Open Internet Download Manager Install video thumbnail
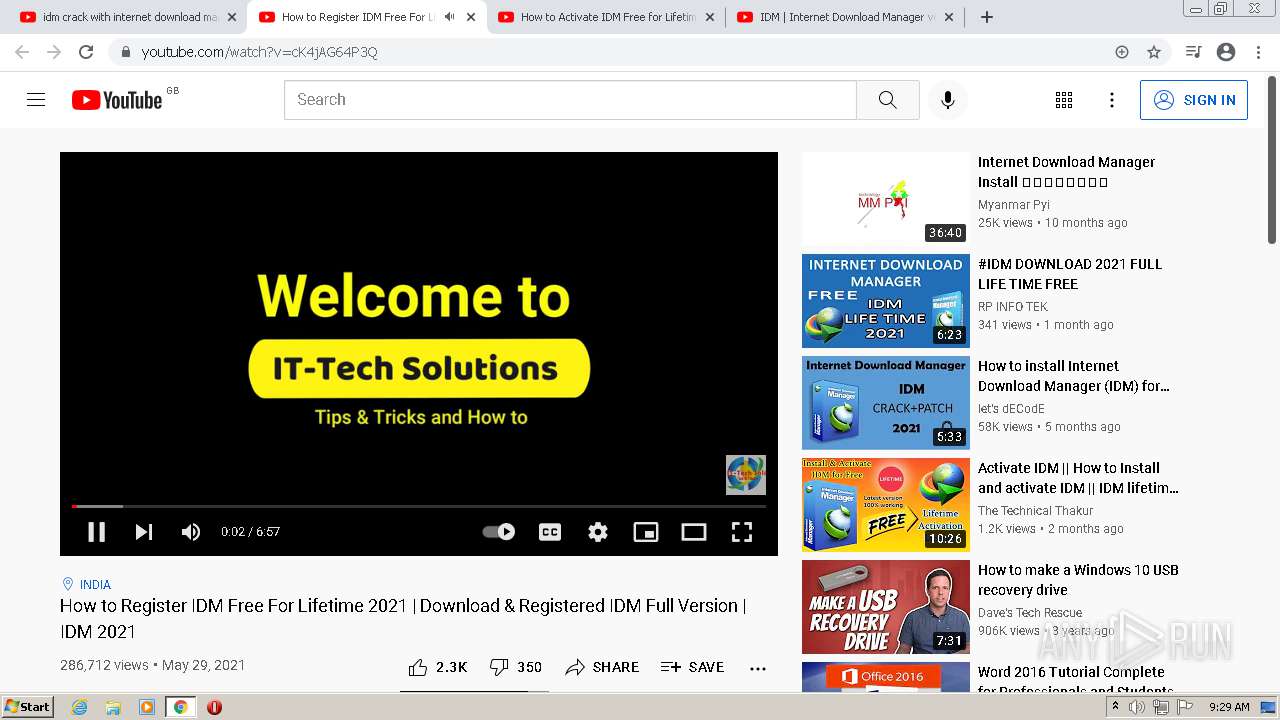The width and height of the screenshot is (1280, 720). pyautogui.click(x=886, y=199)
